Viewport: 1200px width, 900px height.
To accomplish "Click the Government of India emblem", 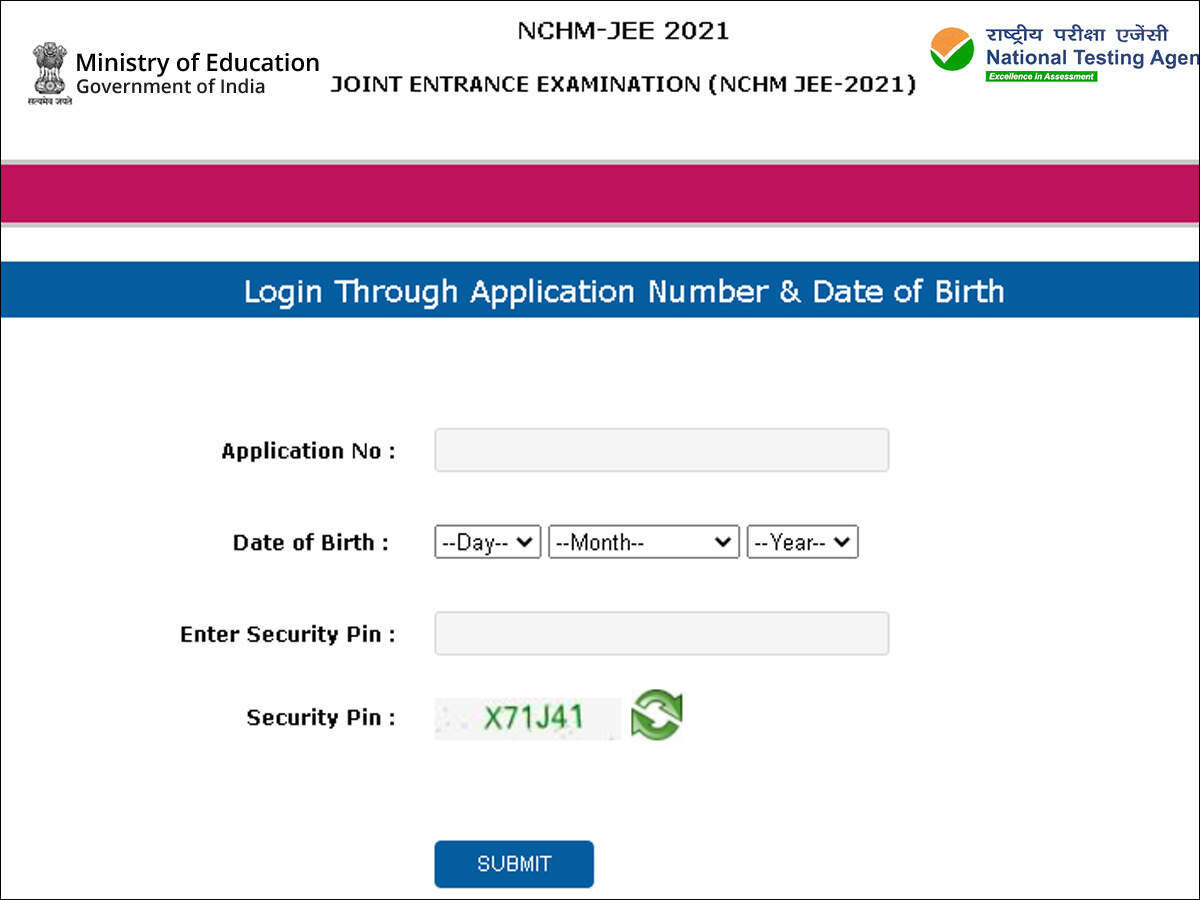I will pyautogui.click(x=49, y=73).
